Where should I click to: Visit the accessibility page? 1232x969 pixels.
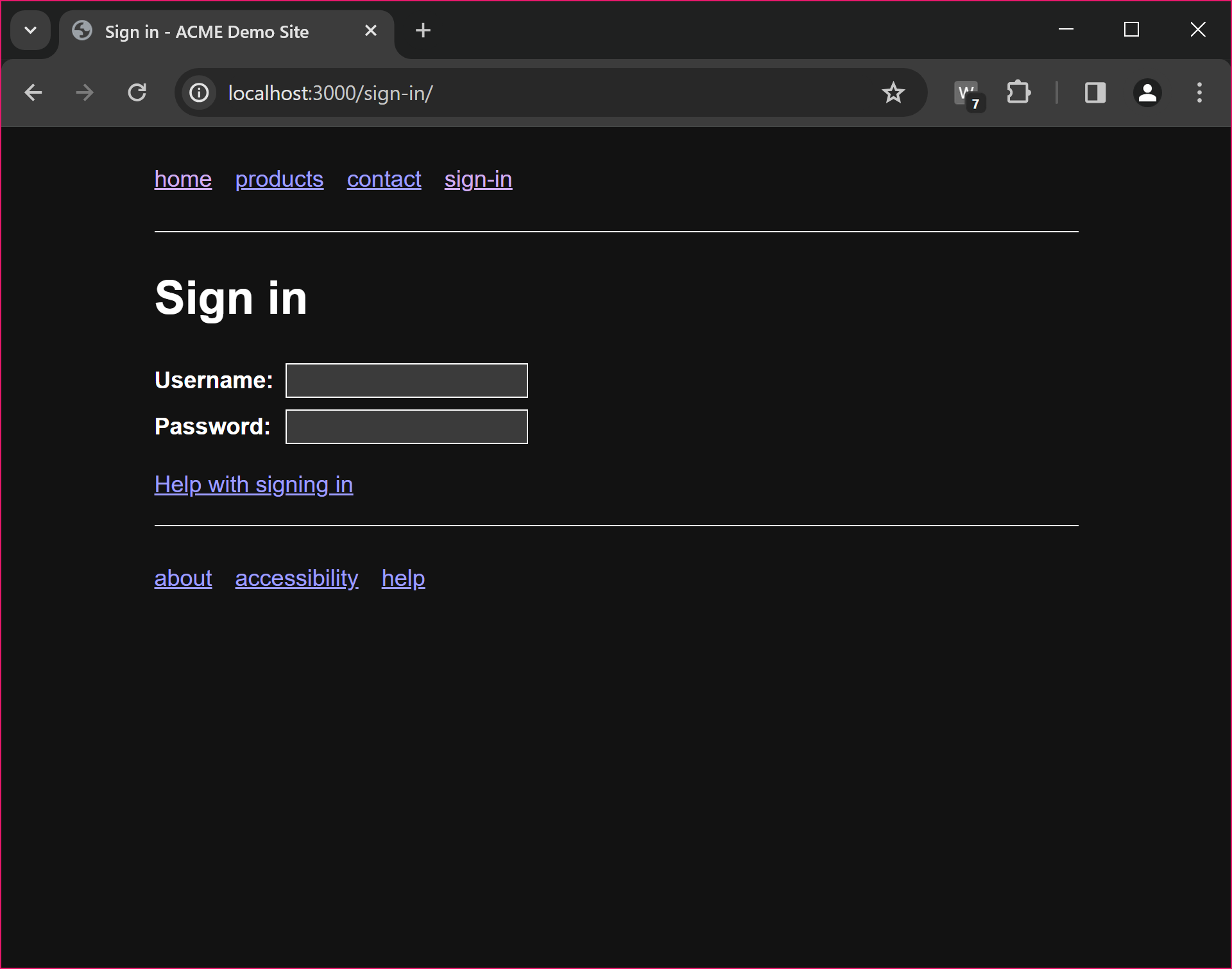coord(296,578)
